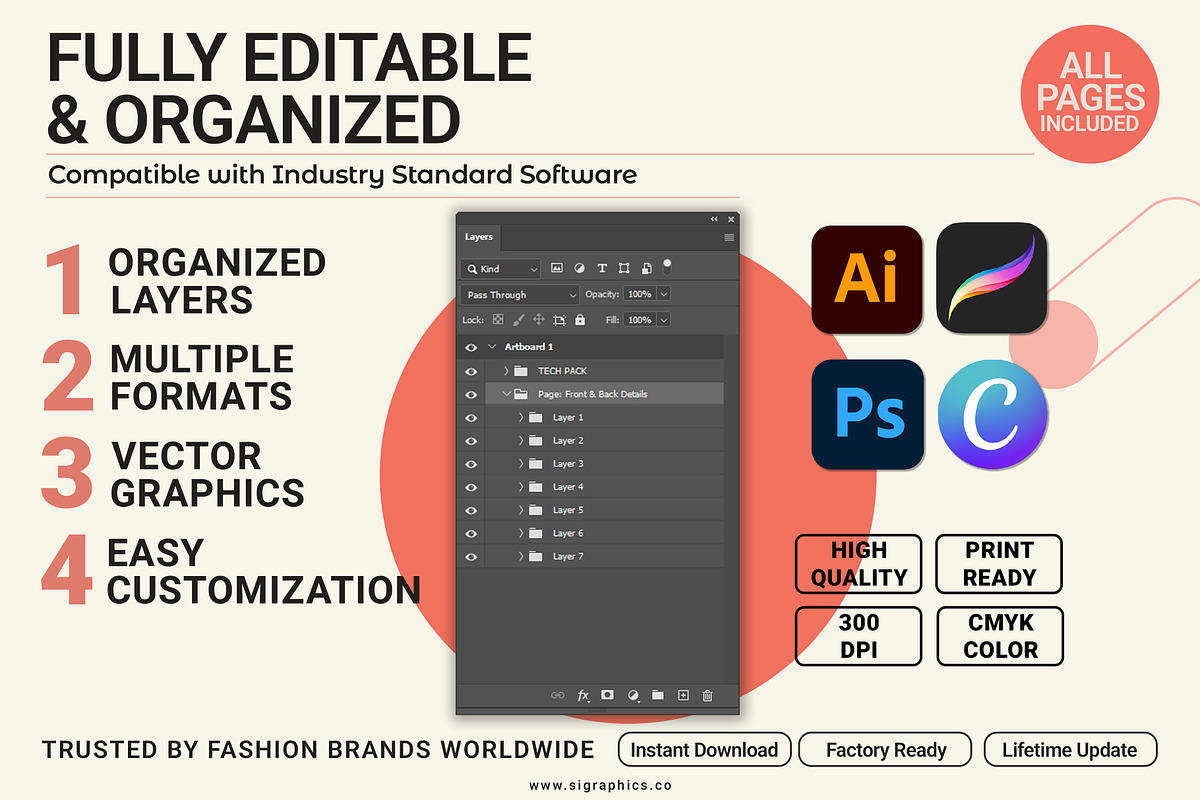Toggle visibility of Page: Front & Back Details
The image size is (1200, 800).
pos(471,394)
